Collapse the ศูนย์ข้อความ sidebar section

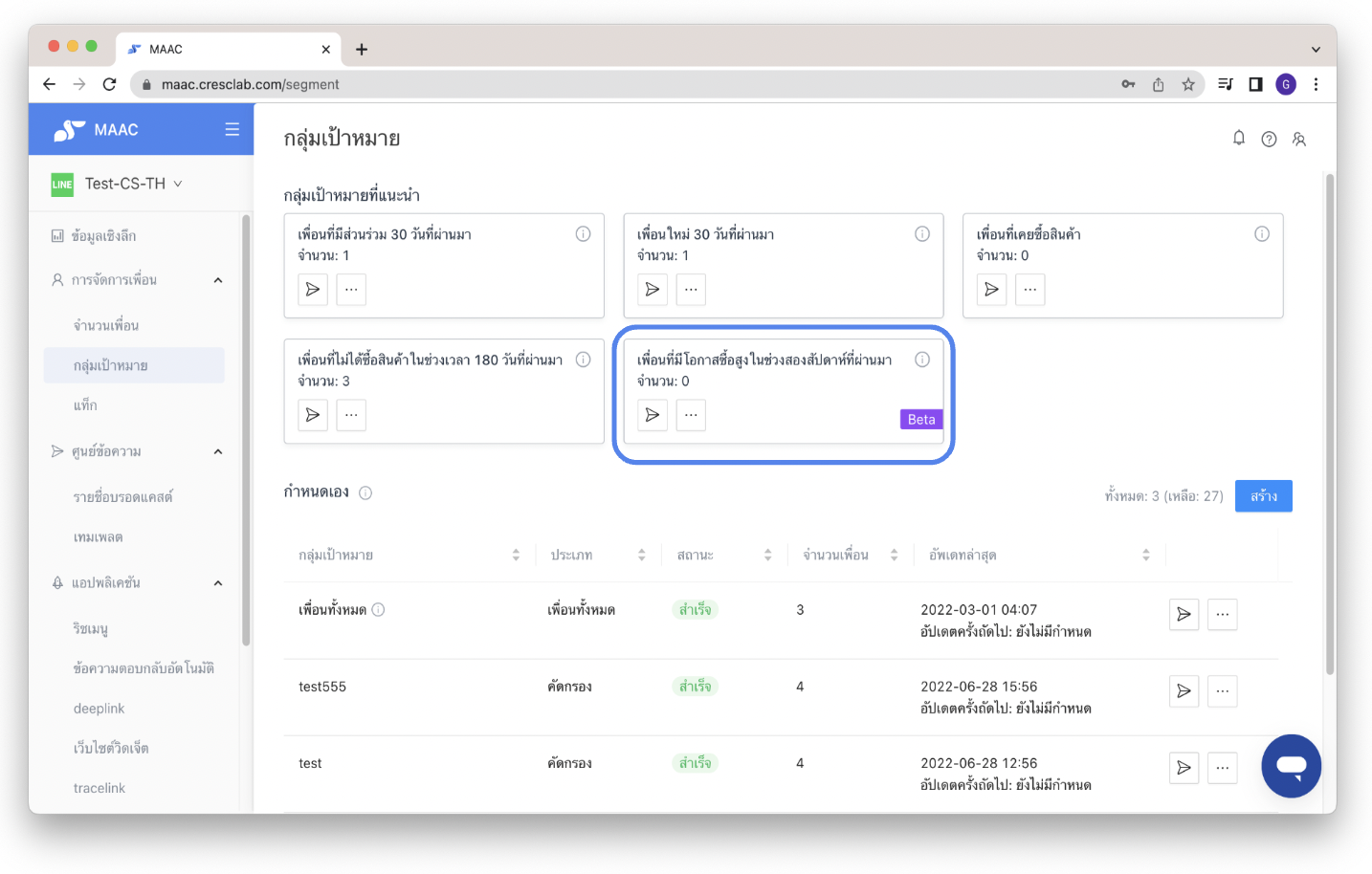[218, 451]
